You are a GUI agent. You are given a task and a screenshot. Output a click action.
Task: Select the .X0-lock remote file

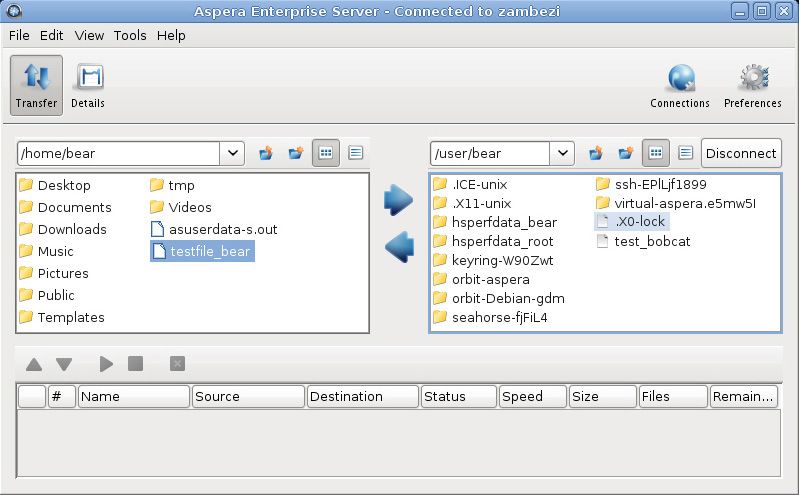coord(632,221)
